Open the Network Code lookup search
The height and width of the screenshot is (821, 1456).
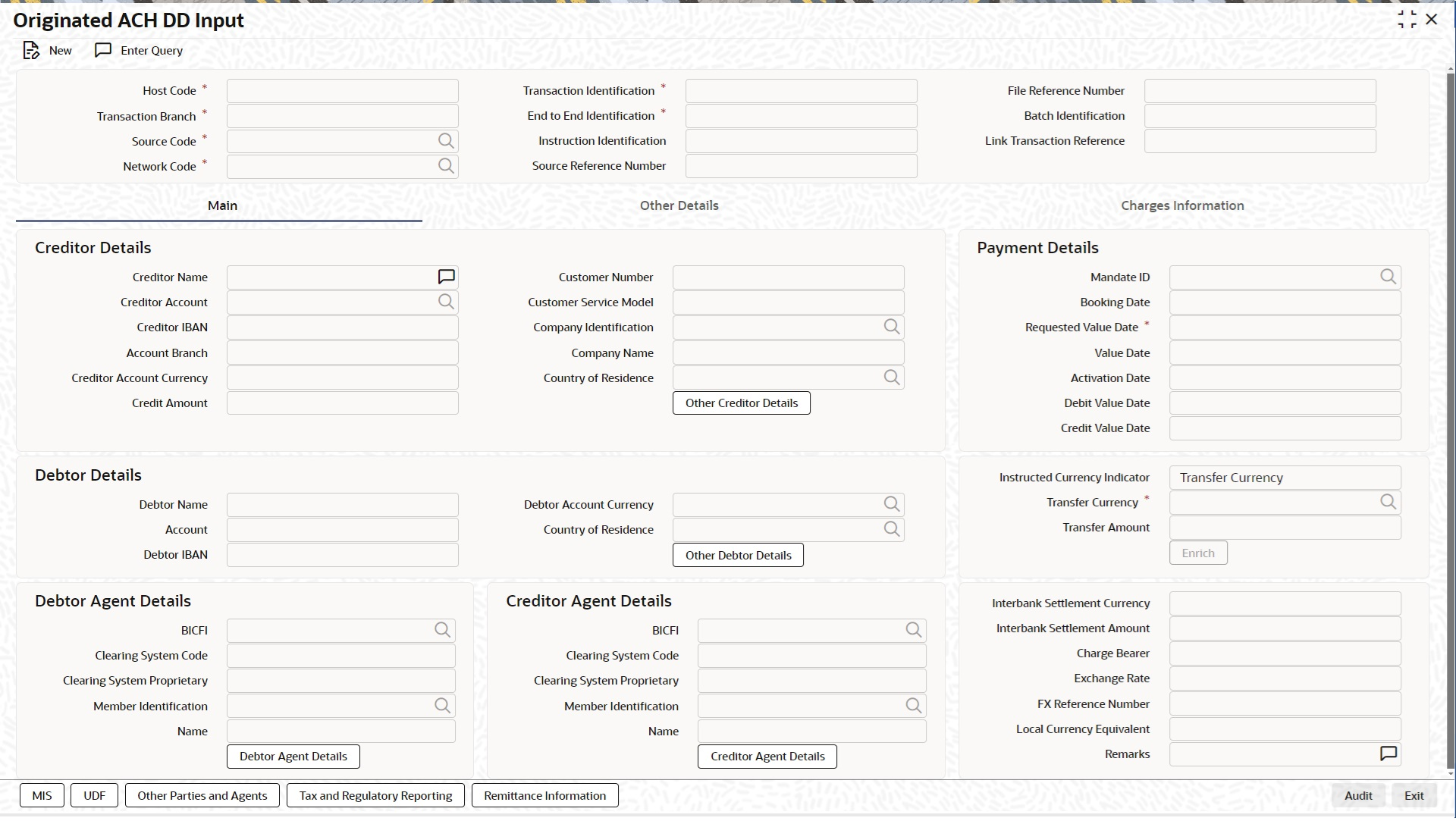pos(446,167)
